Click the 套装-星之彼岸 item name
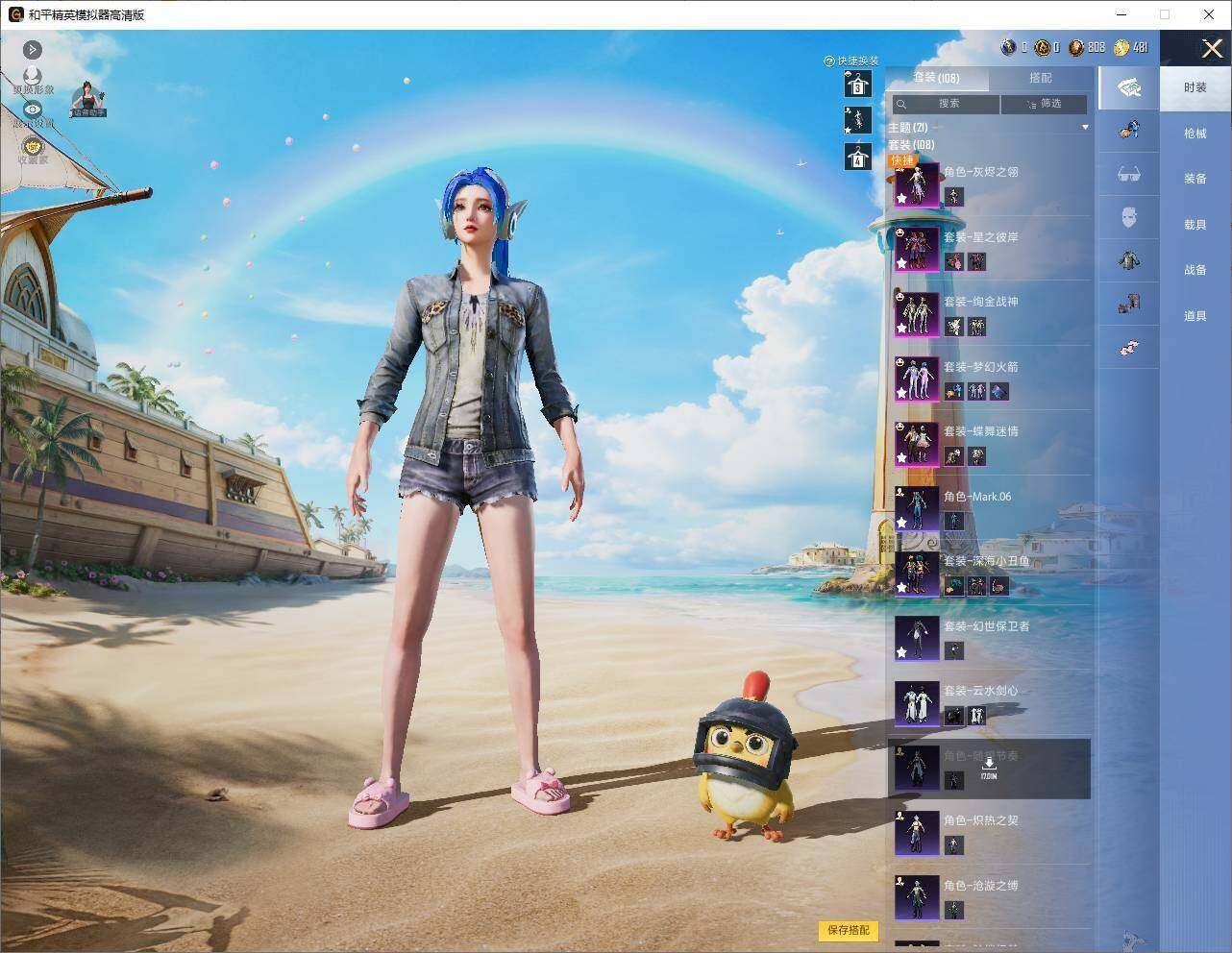This screenshot has height=953, width=1232. pyautogui.click(x=981, y=237)
